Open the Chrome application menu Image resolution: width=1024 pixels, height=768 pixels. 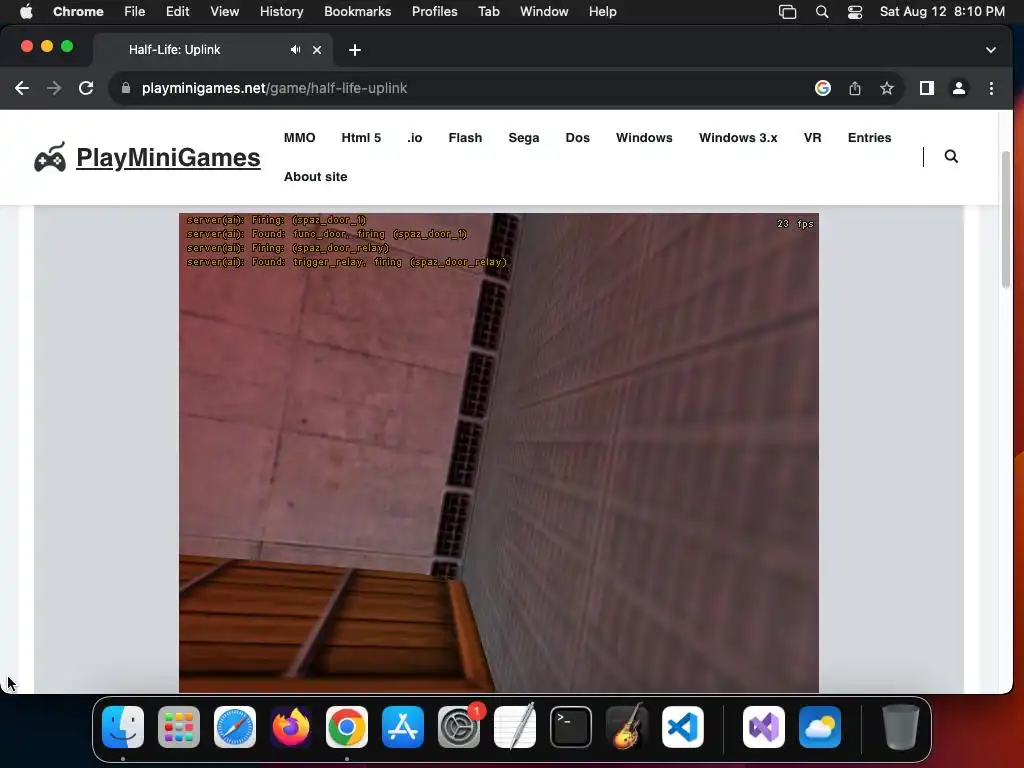pyautogui.click(x=78, y=12)
